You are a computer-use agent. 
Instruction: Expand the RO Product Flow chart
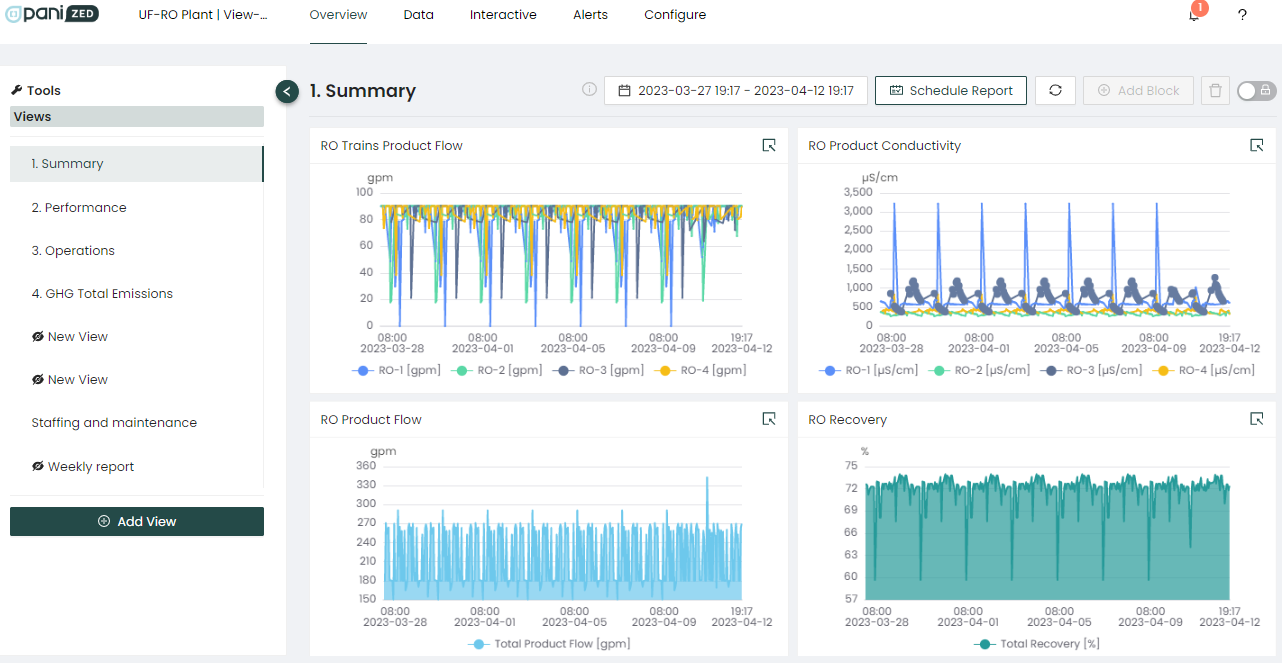(768, 420)
